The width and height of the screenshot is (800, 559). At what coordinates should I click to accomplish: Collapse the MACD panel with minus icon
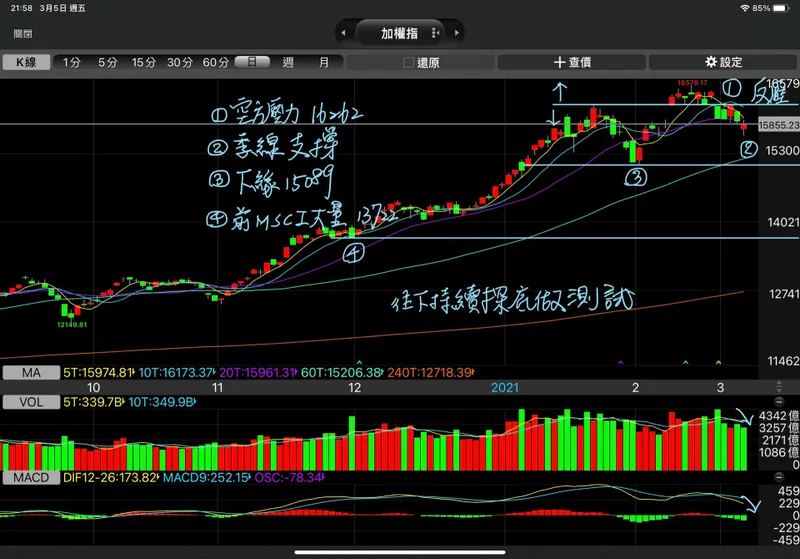click(x=779, y=477)
